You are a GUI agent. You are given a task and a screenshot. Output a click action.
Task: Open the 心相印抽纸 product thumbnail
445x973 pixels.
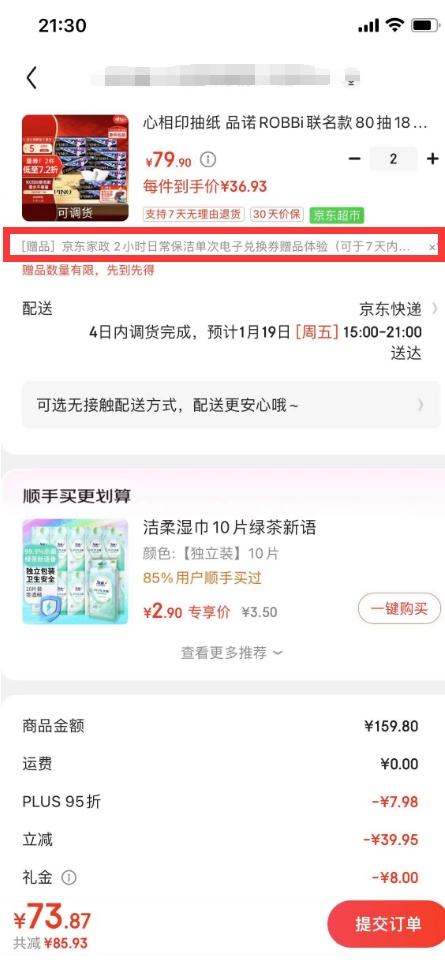[75, 168]
